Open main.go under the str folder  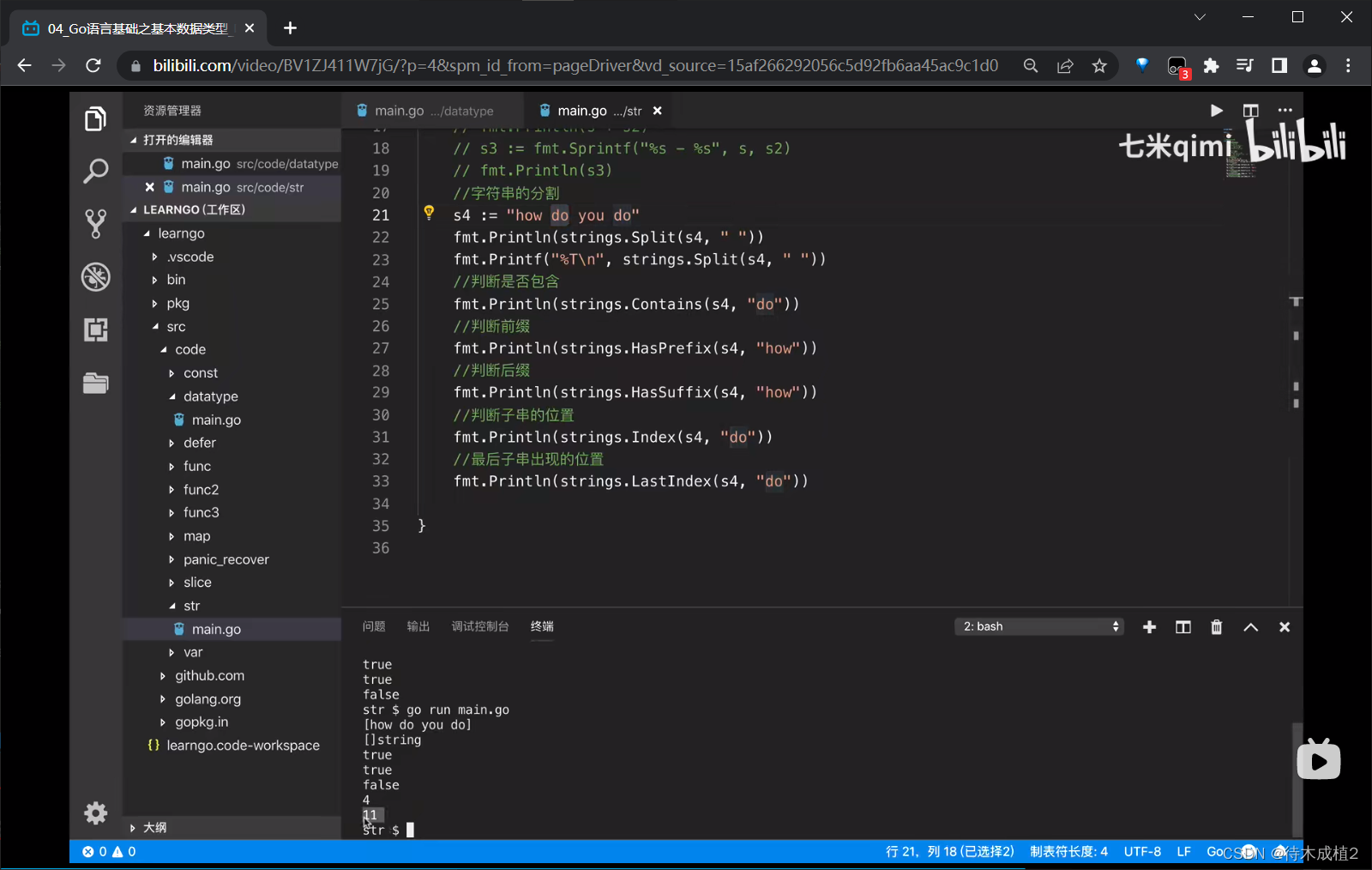(232, 629)
